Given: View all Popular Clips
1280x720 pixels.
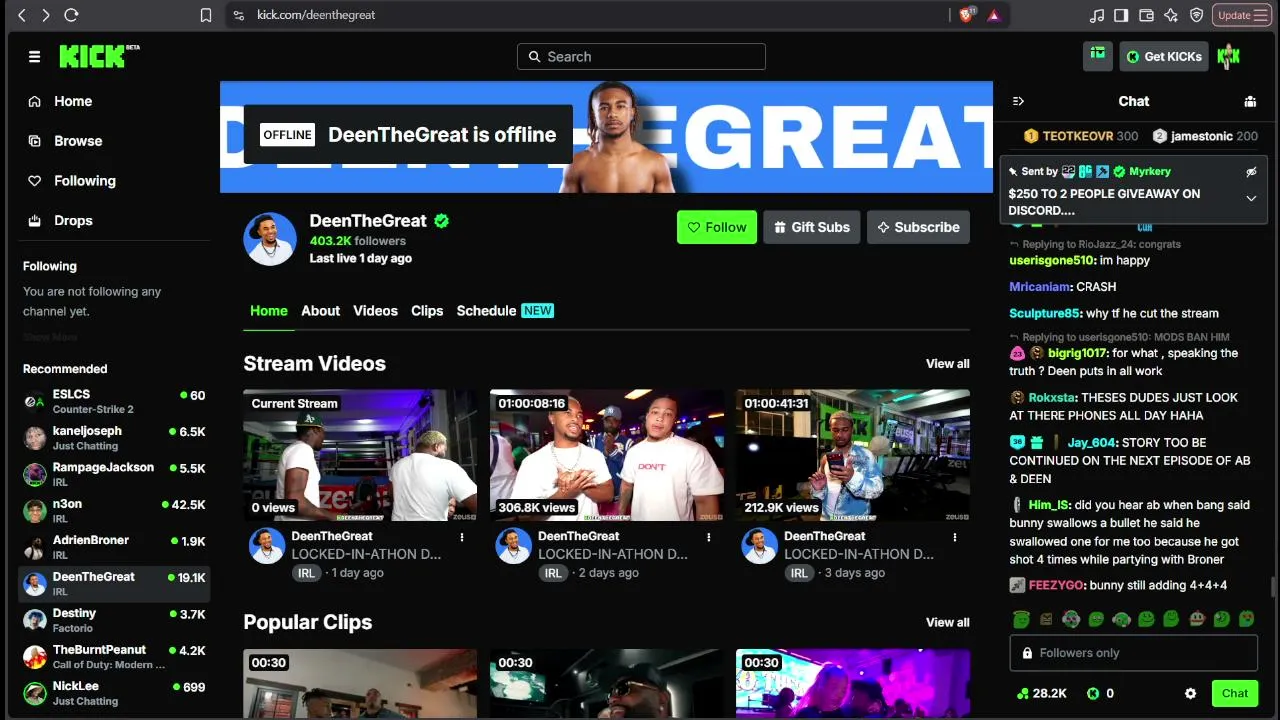Looking at the screenshot, I should point(948,622).
